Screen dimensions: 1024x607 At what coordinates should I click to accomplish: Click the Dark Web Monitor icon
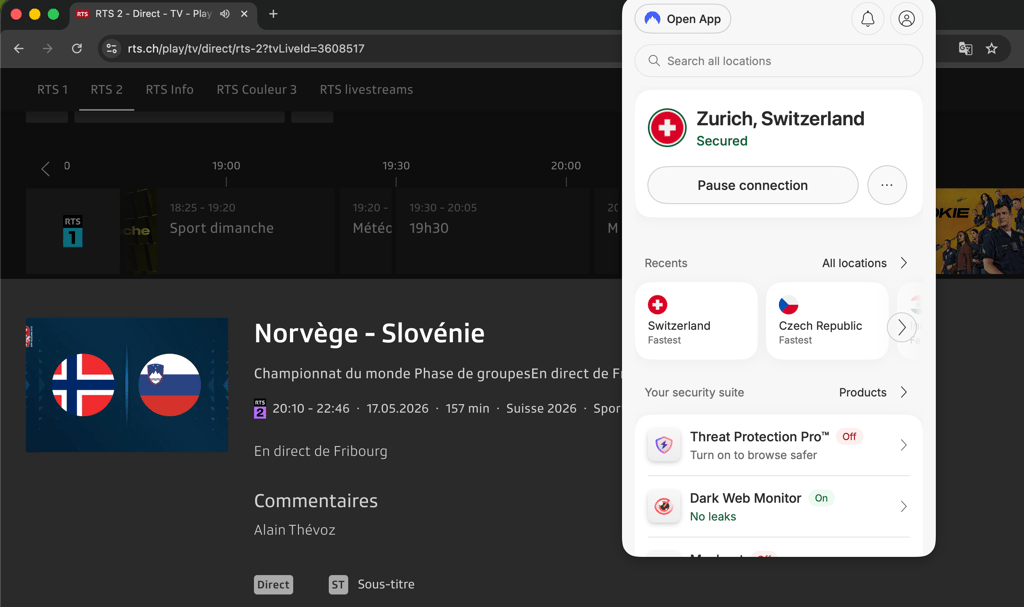tap(664, 506)
